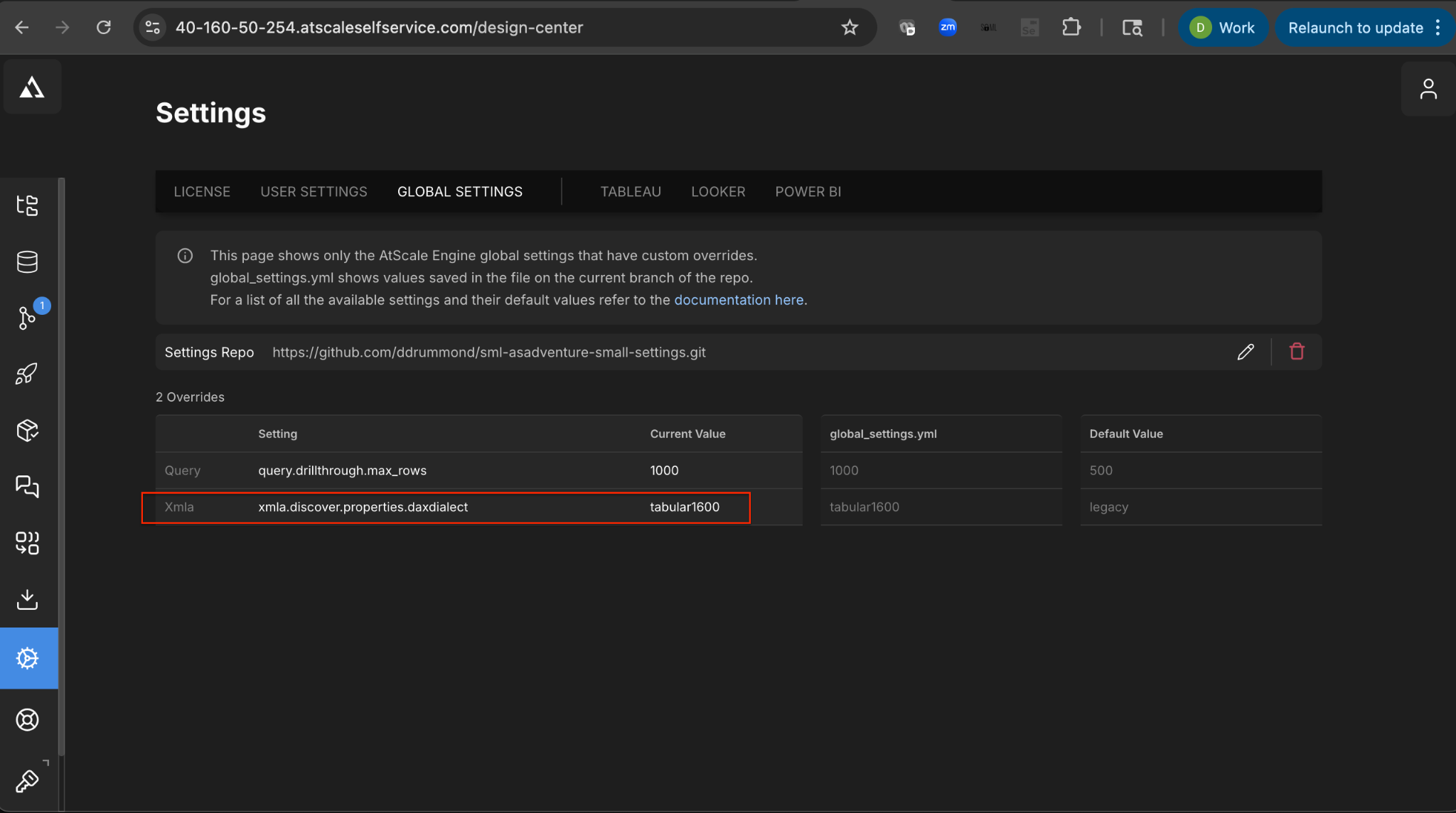Switch to the LICENSE tab

click(202, 192)
